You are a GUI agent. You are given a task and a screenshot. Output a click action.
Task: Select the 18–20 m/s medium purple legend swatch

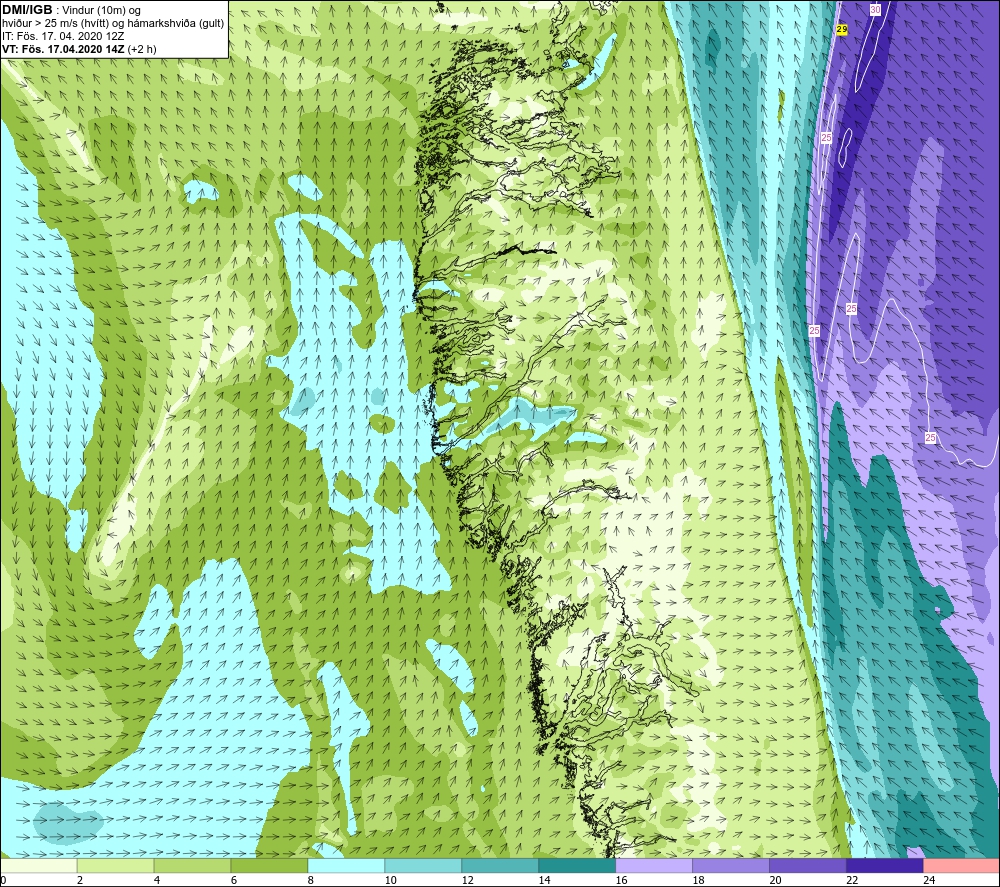(x=731, y=865)
